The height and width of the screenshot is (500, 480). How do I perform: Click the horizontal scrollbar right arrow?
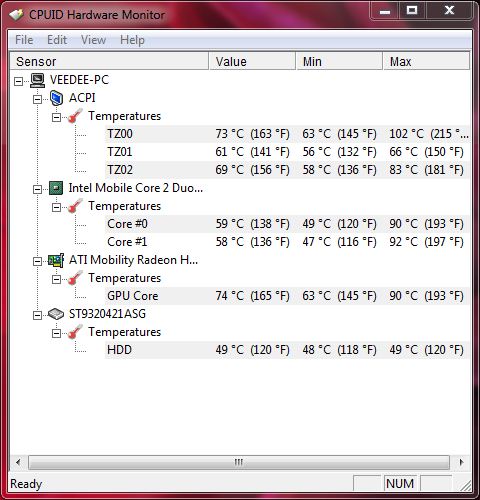(461, 462)
